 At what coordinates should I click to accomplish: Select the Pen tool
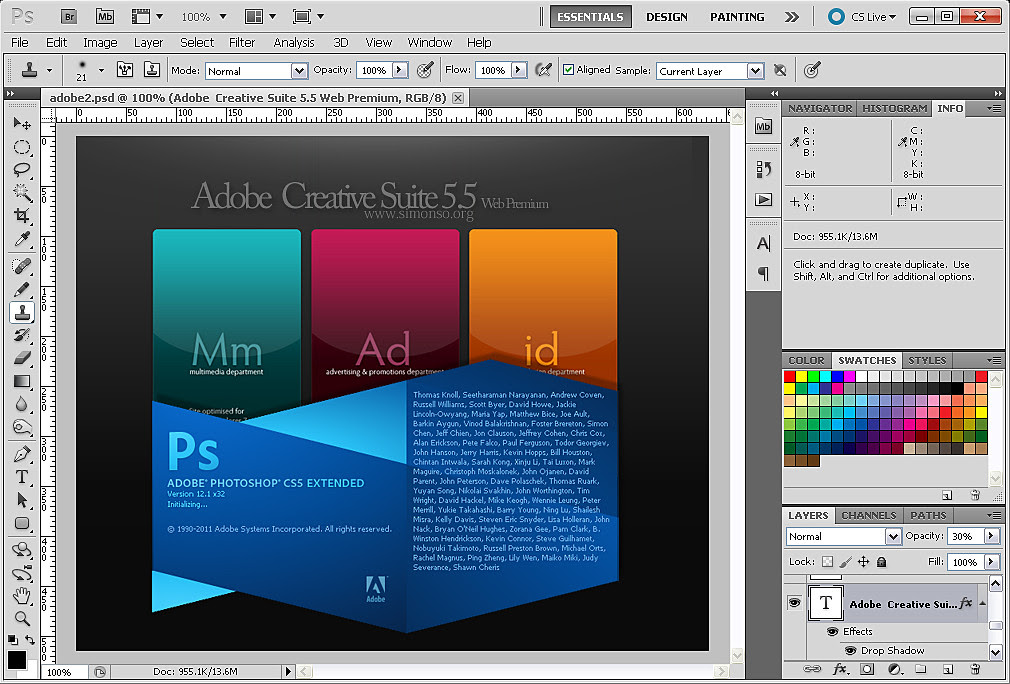(x=22, y=453)
